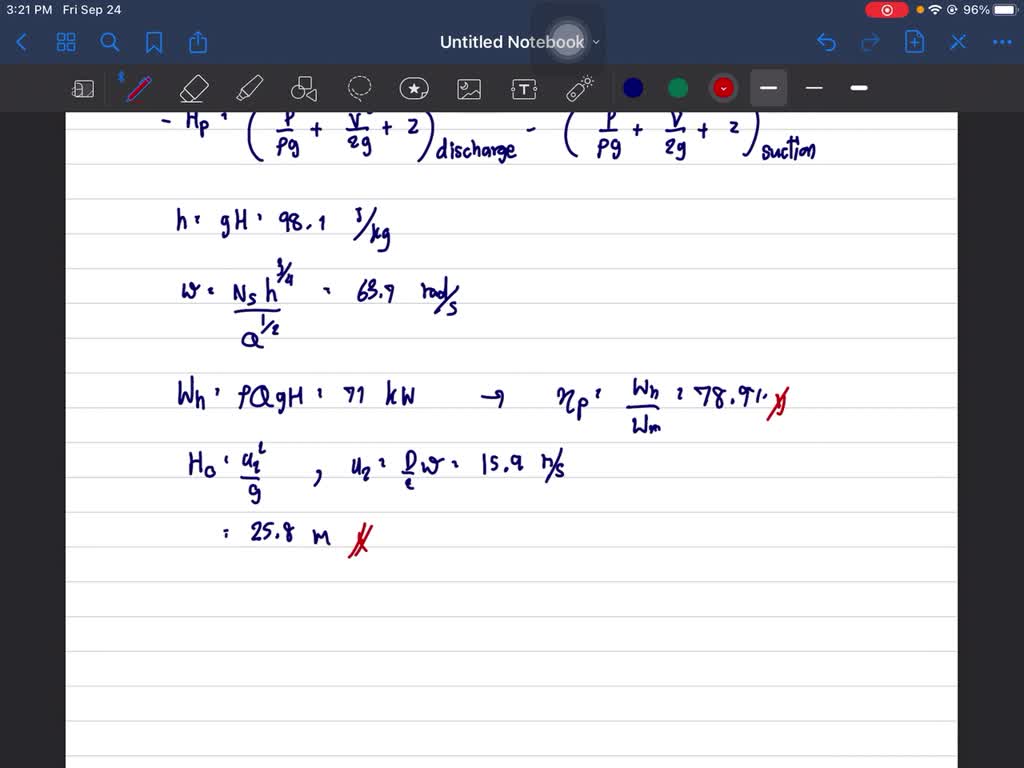Add a new page

[x=914, y=42]
